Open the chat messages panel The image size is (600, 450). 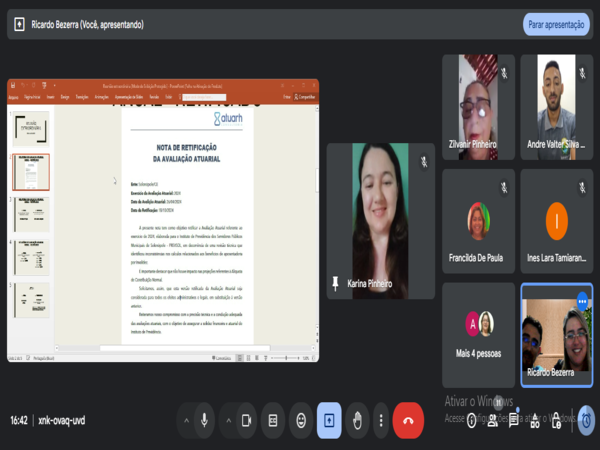[x=514, y=420]
